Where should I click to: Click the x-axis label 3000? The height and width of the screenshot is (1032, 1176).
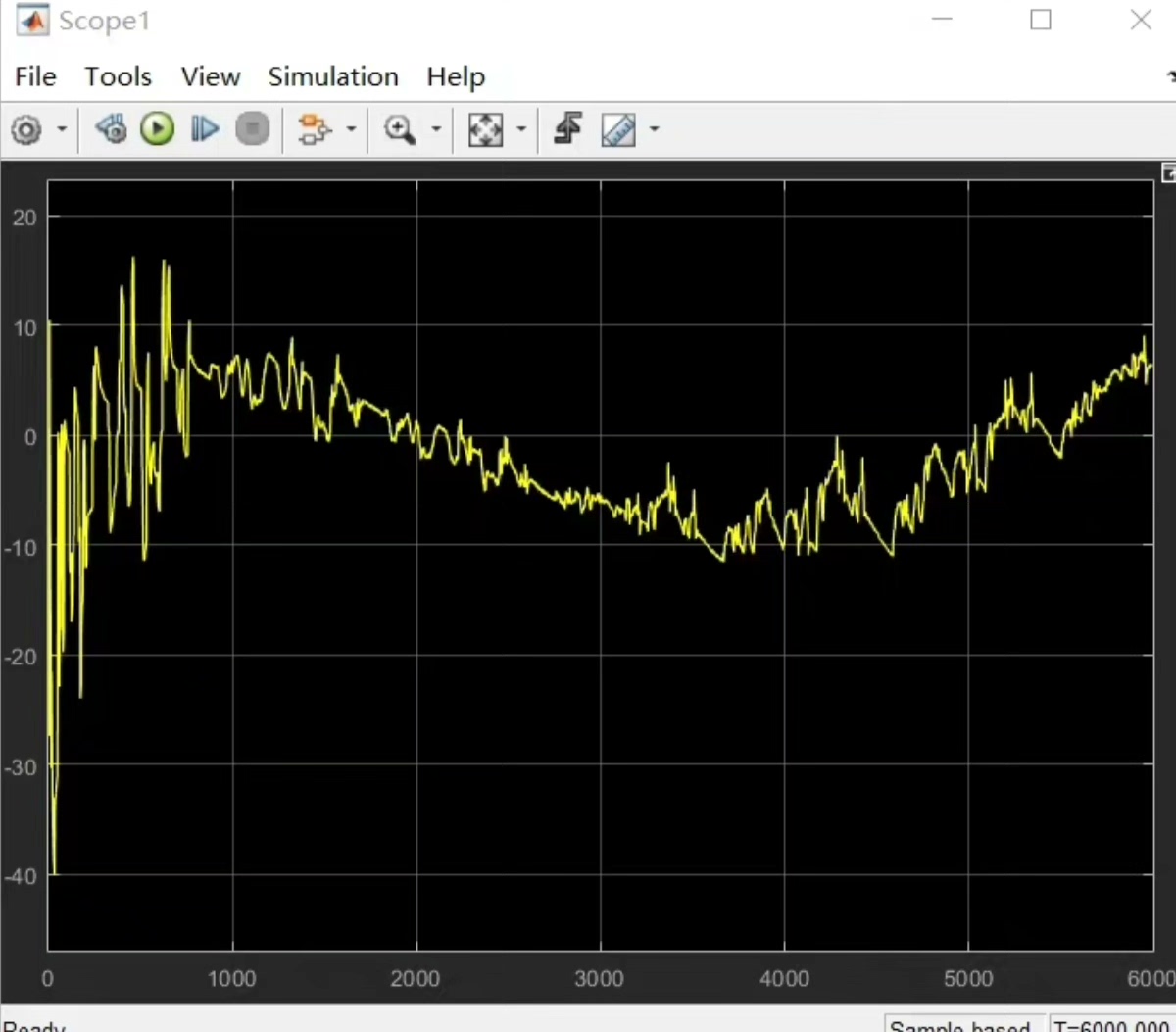point(600,978)
